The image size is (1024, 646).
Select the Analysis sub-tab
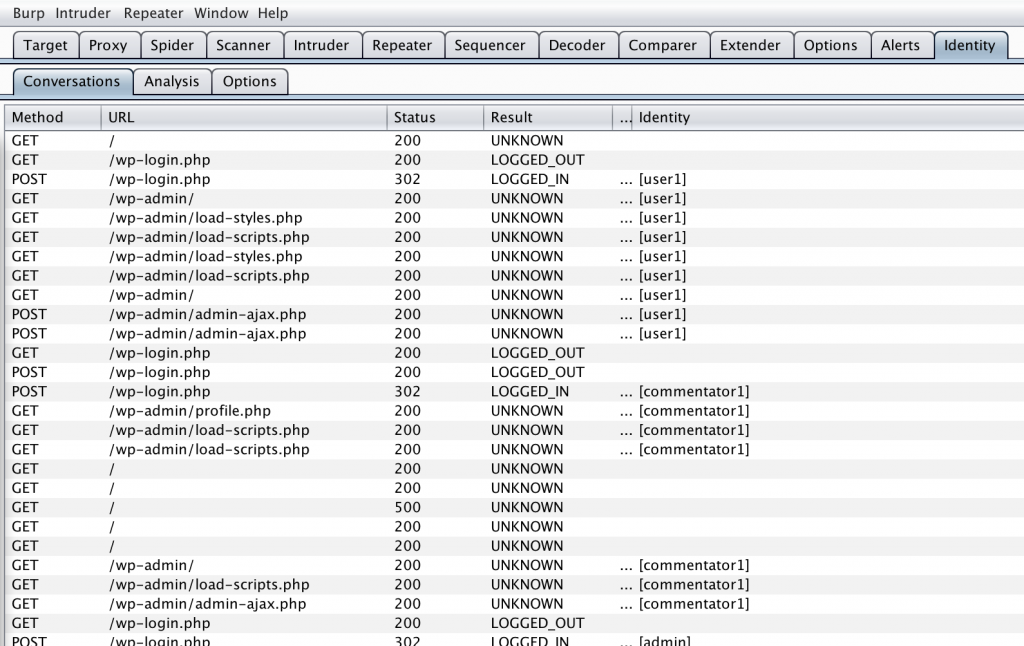tap(171, 81)
